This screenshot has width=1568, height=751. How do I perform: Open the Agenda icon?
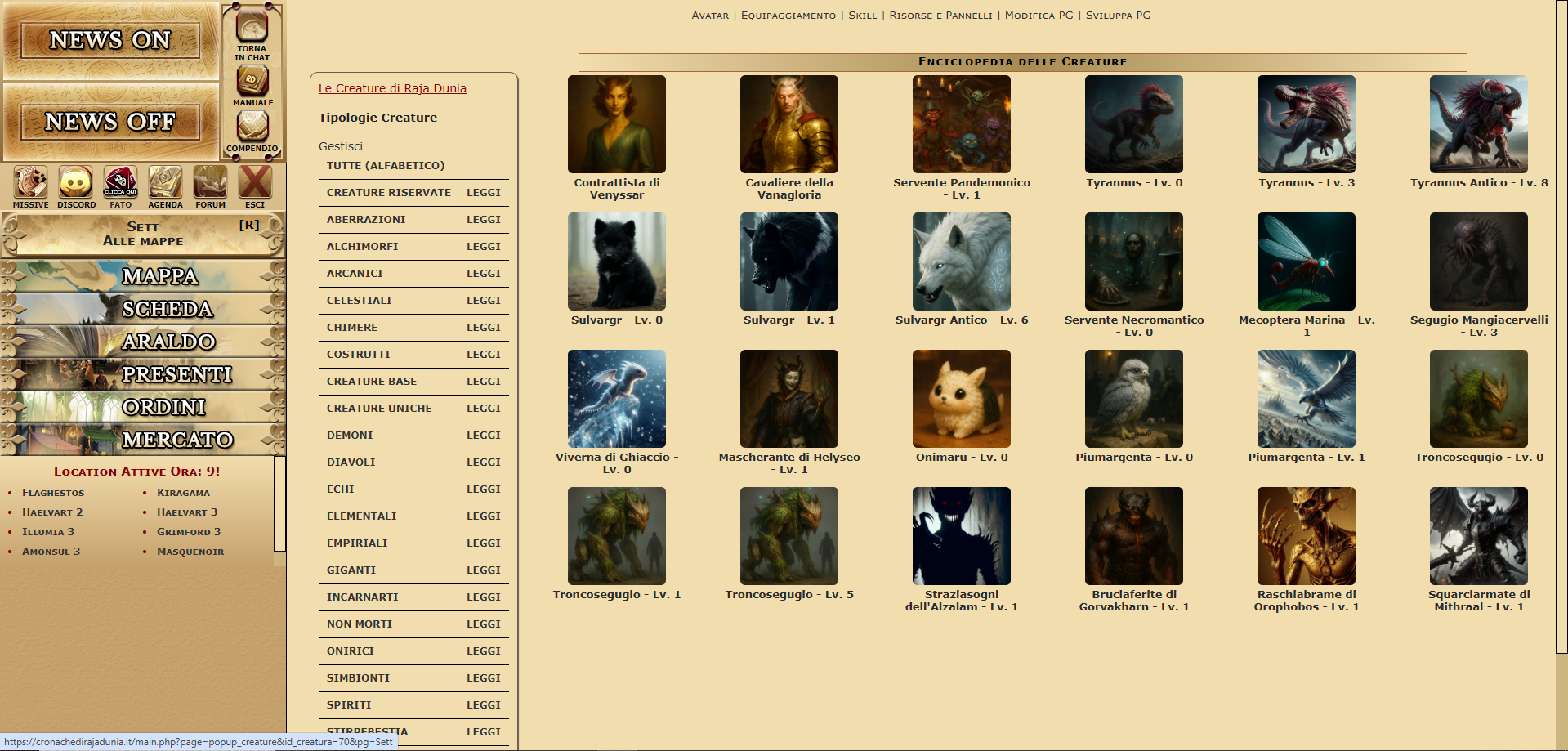[165, 183]
